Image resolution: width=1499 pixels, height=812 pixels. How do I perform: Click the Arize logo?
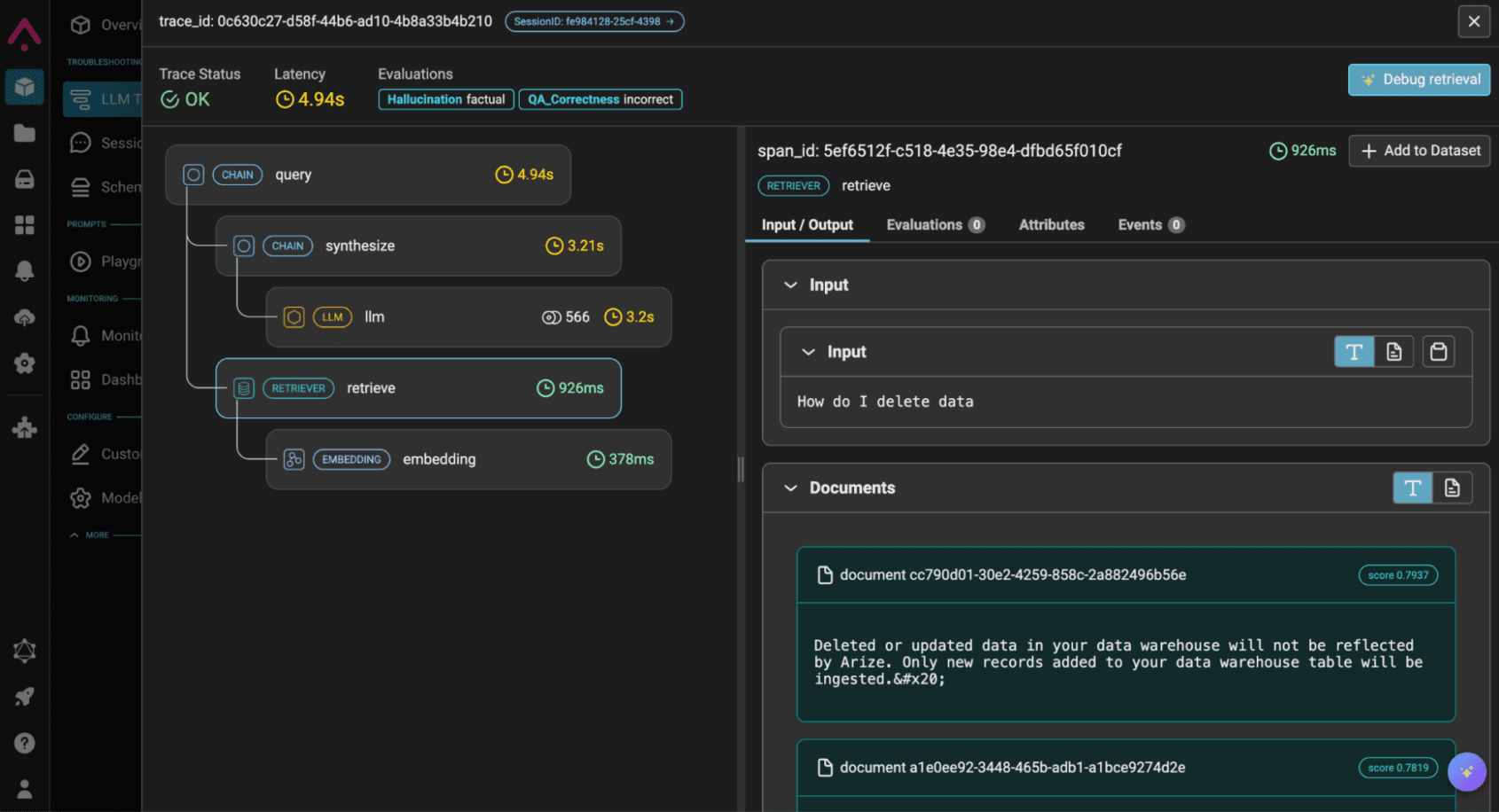(24, 35)
